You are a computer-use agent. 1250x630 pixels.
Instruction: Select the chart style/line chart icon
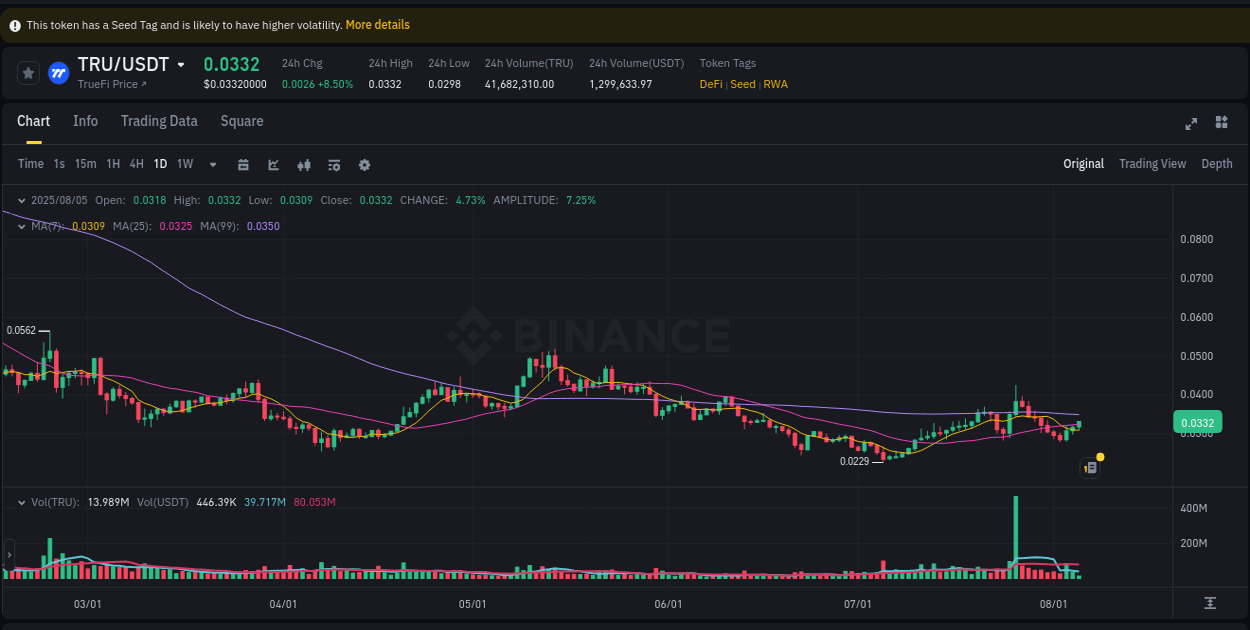(x=273, y=164)
